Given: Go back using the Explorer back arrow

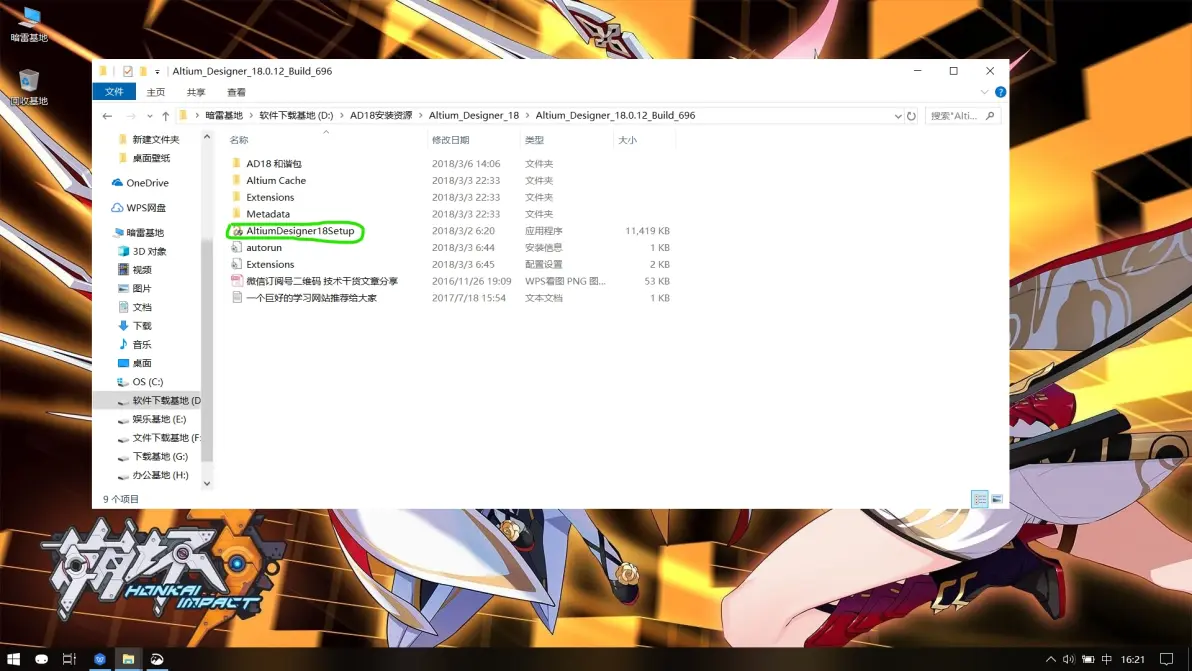Looking at the screenshot, I should 107,116.
